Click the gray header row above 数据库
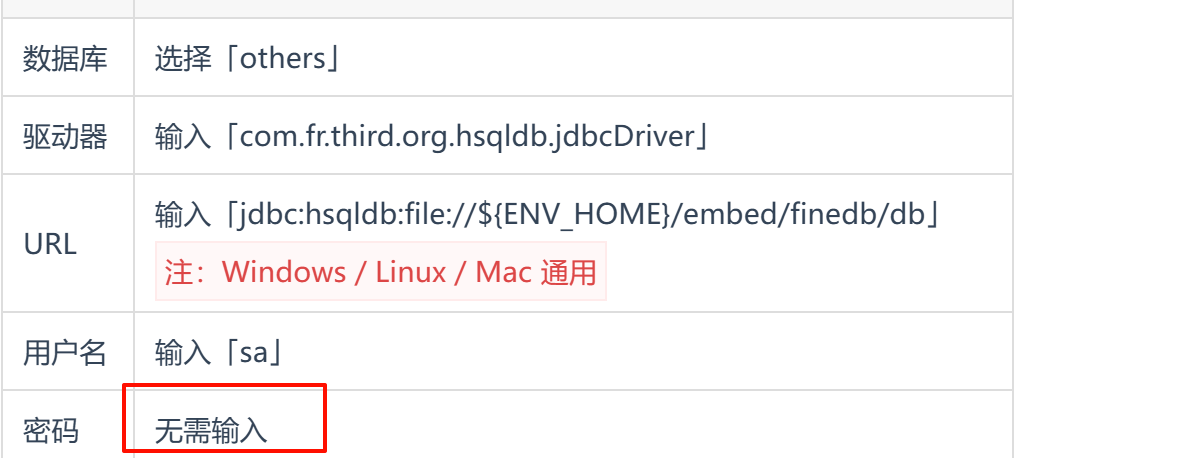 [506, 8]
